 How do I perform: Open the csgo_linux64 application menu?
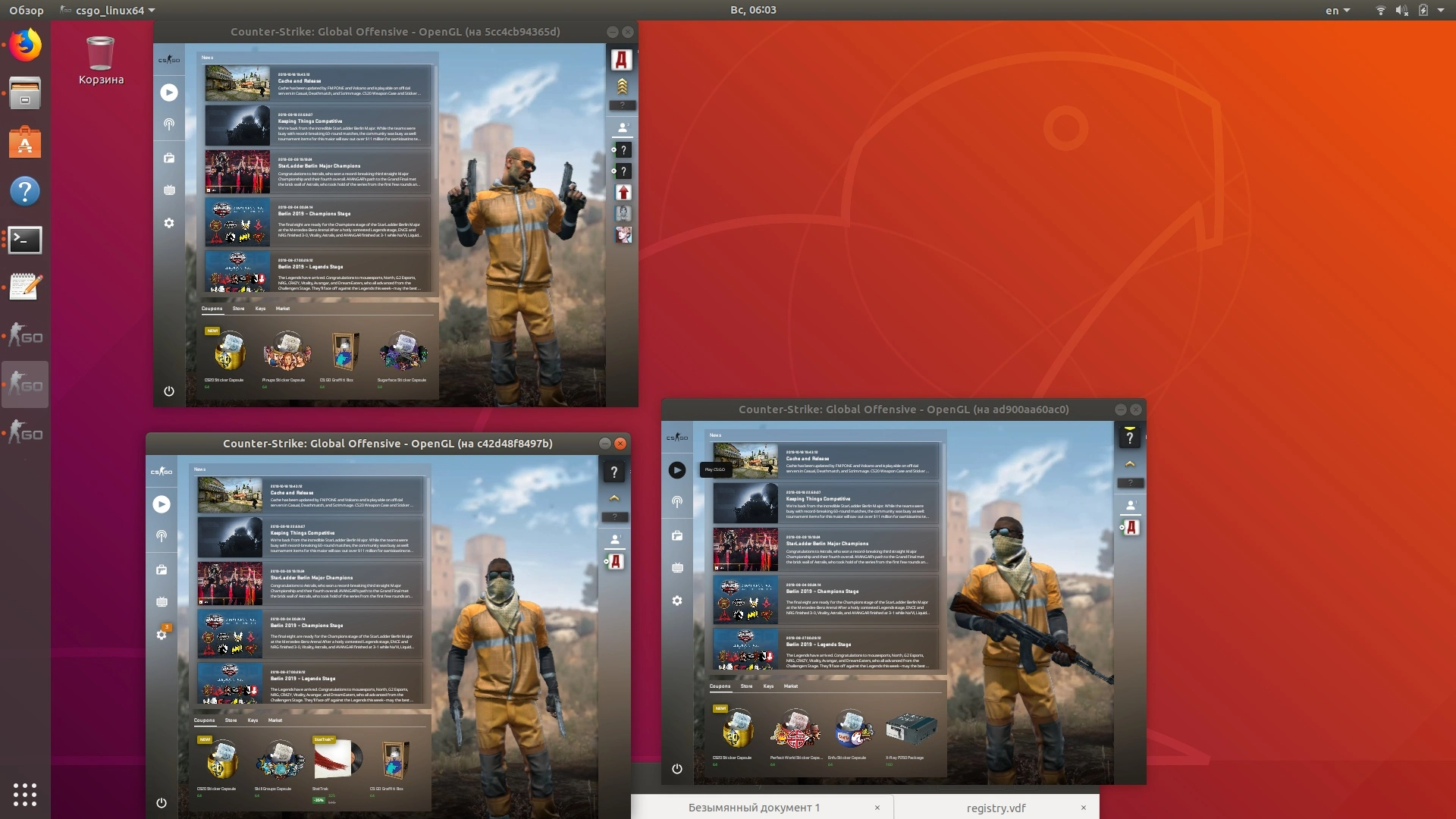pyautogui.click(x=108, y=10)
